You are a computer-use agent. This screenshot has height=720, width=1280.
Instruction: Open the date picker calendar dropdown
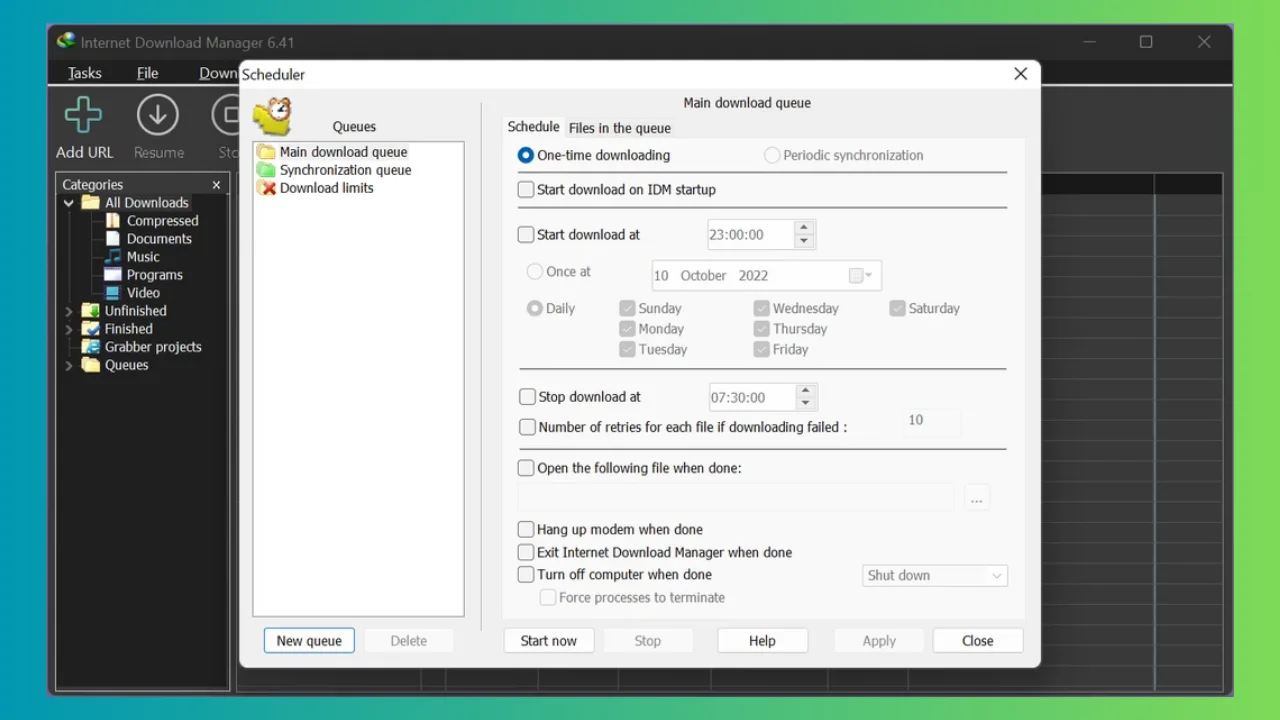point(862,276)
